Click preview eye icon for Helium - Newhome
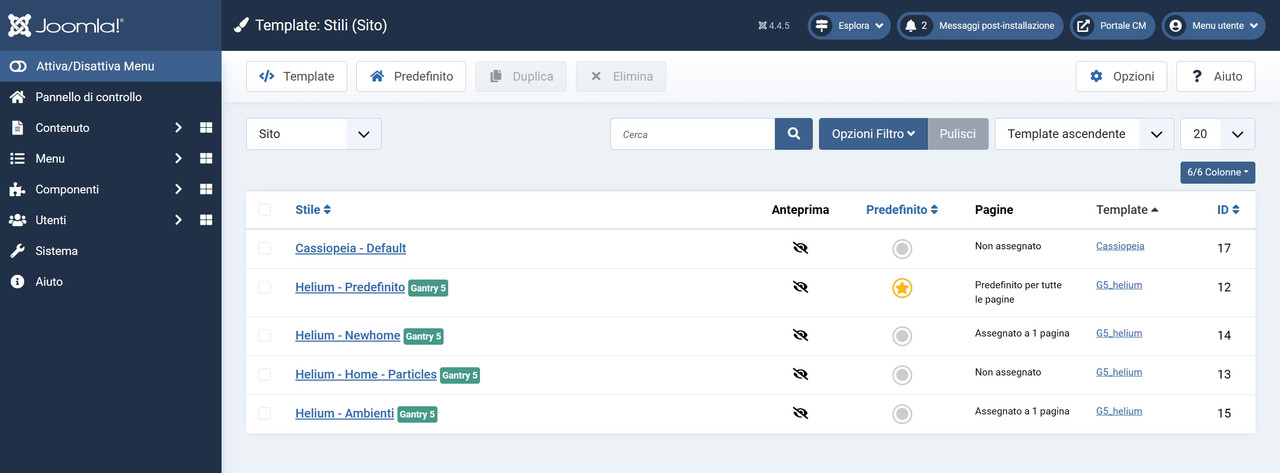 (800, 335)
